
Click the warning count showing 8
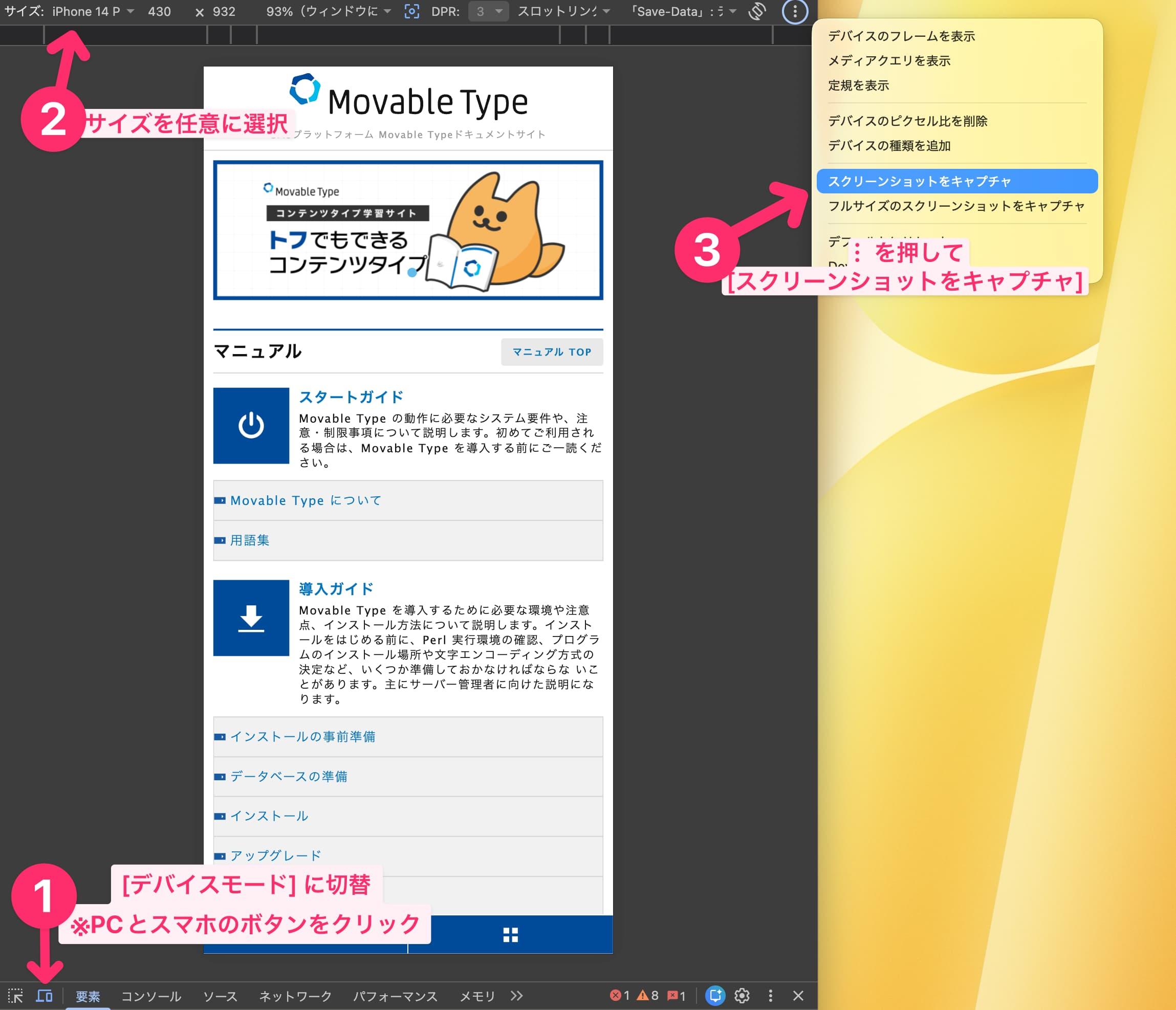click(647, 996)
